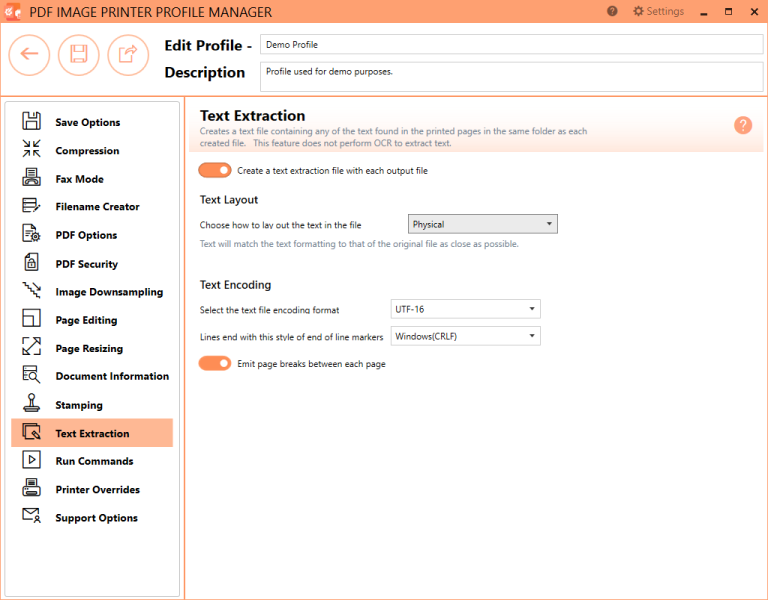
Task: Click the Fax Mode machine icon
Action: tap(31, 177)
